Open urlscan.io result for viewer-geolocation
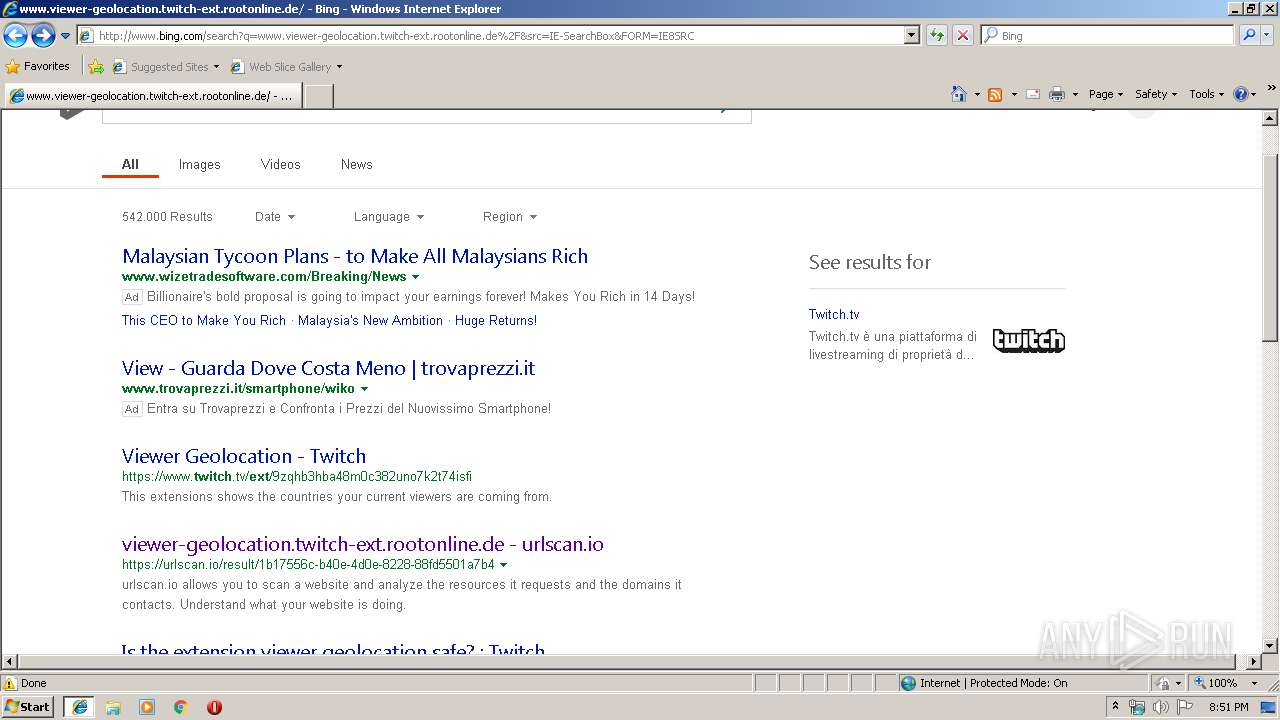 click(x=363, y=544)
